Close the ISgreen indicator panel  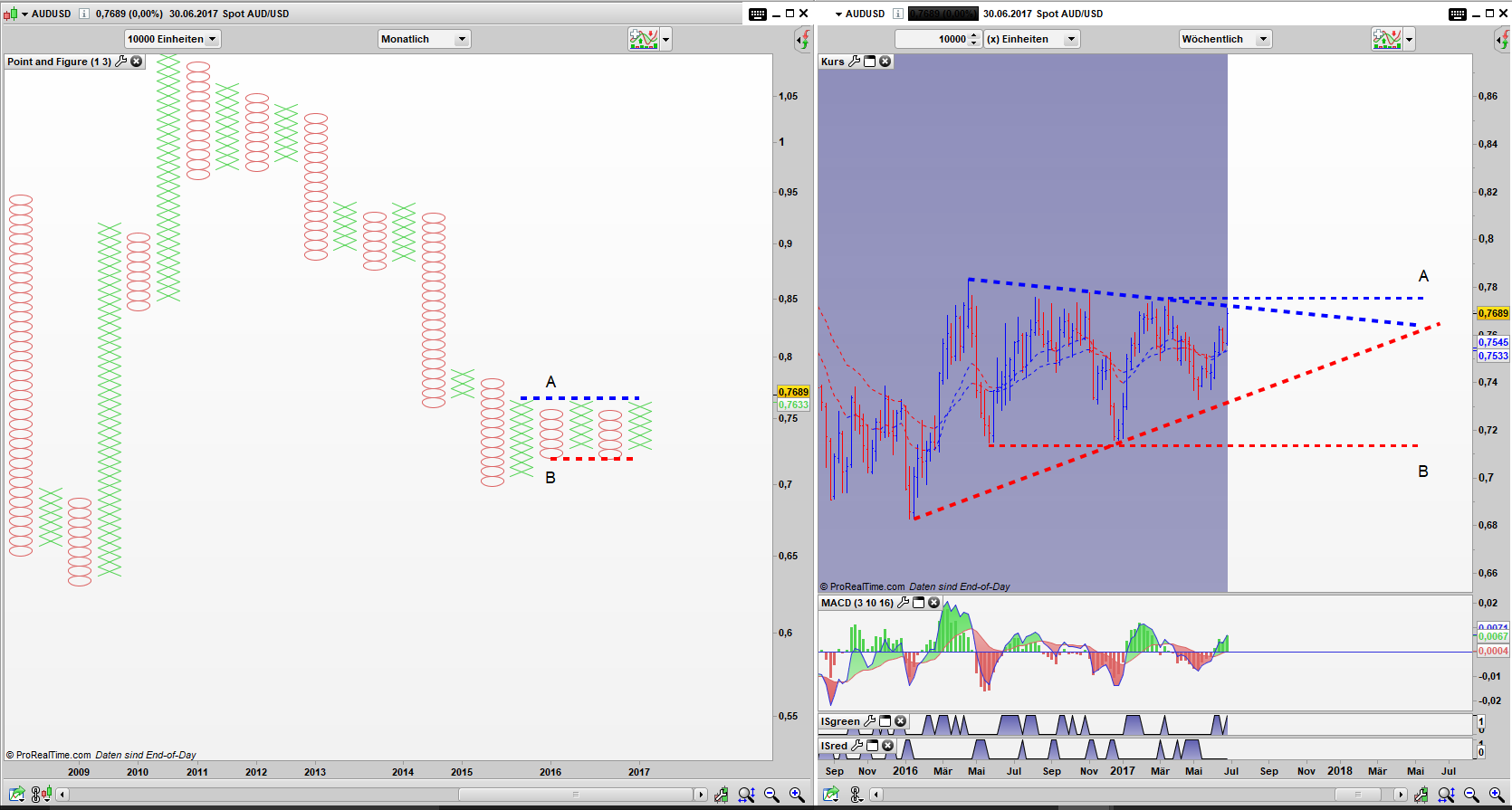click(901, 721)
